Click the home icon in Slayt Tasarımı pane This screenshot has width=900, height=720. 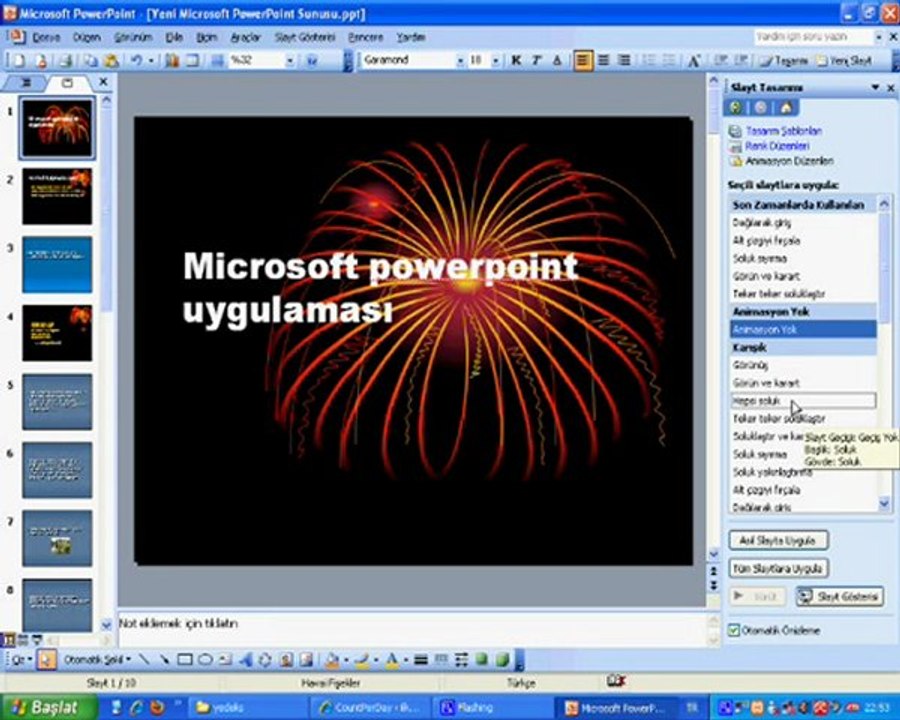[786, 107]
